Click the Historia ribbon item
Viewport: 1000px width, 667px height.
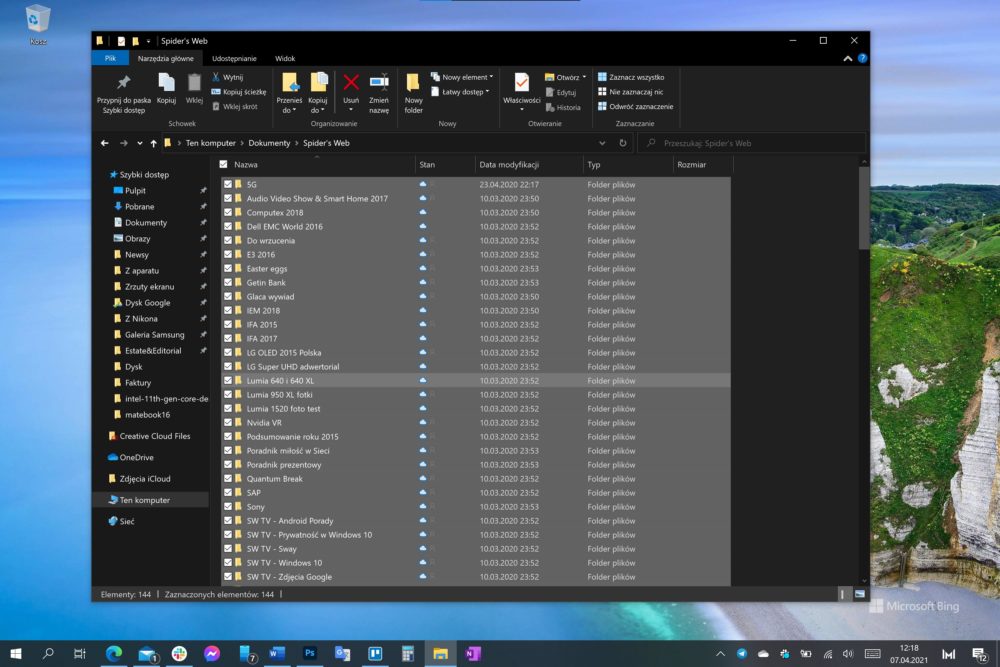[563, 107]
